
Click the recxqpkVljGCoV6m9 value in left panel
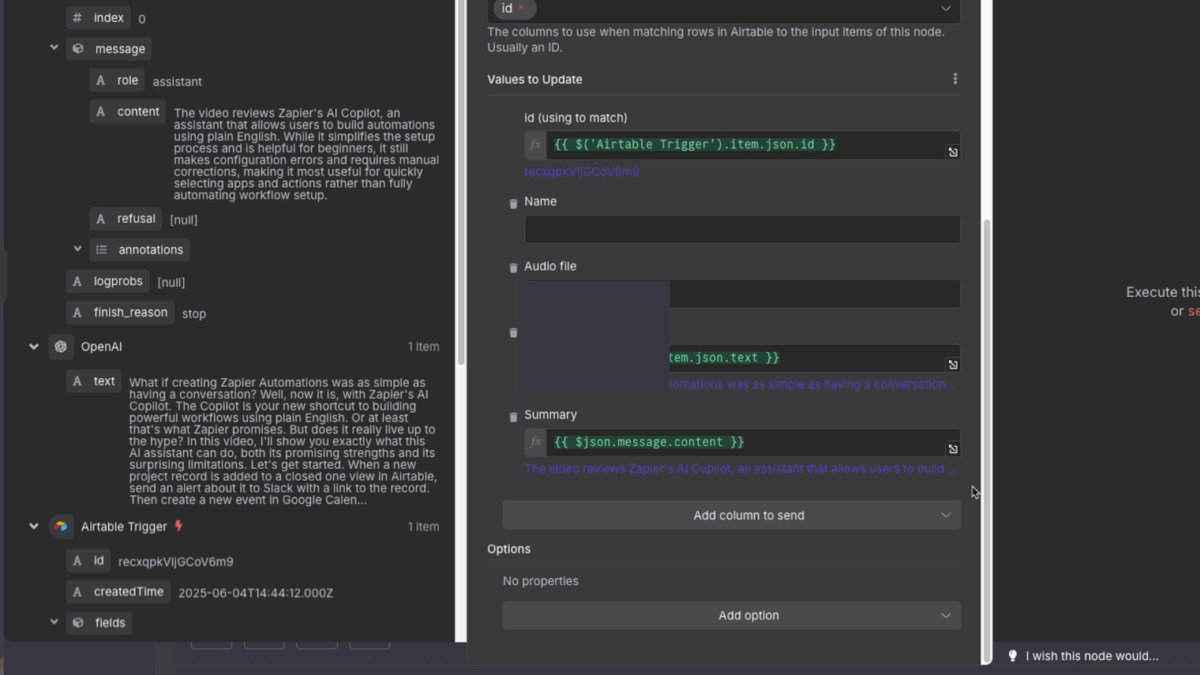[x=176, y=562]
